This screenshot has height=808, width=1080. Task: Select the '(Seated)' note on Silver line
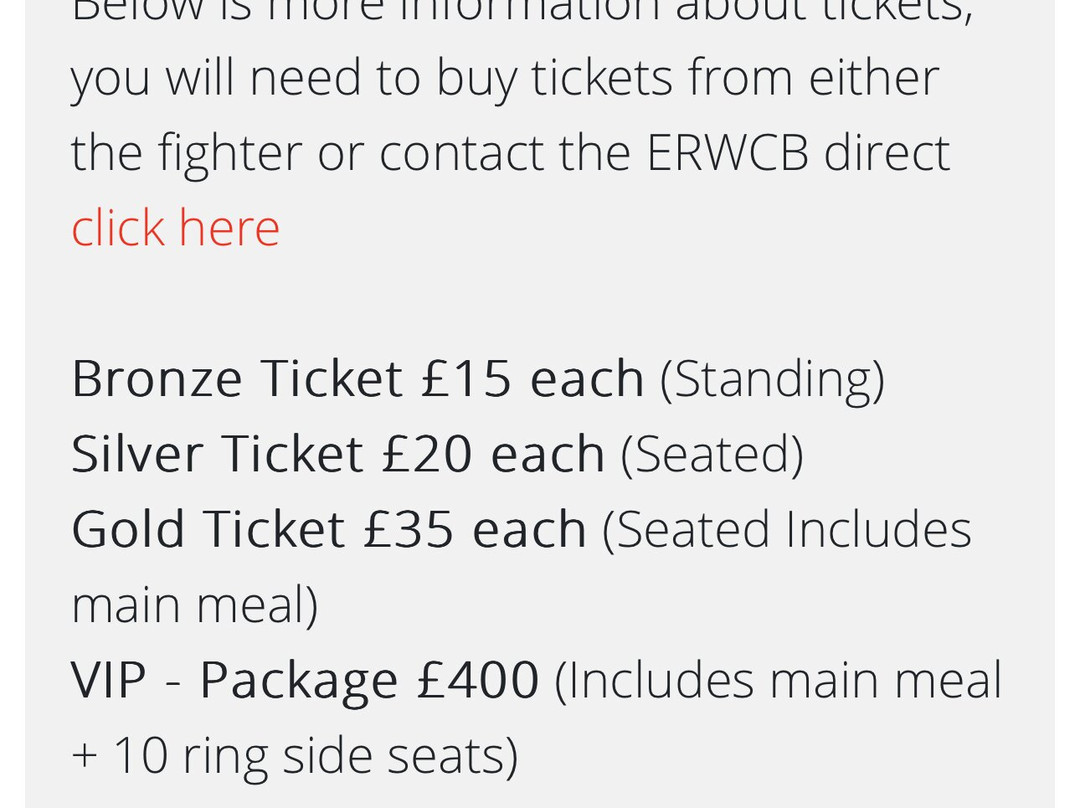pos(712,455)
